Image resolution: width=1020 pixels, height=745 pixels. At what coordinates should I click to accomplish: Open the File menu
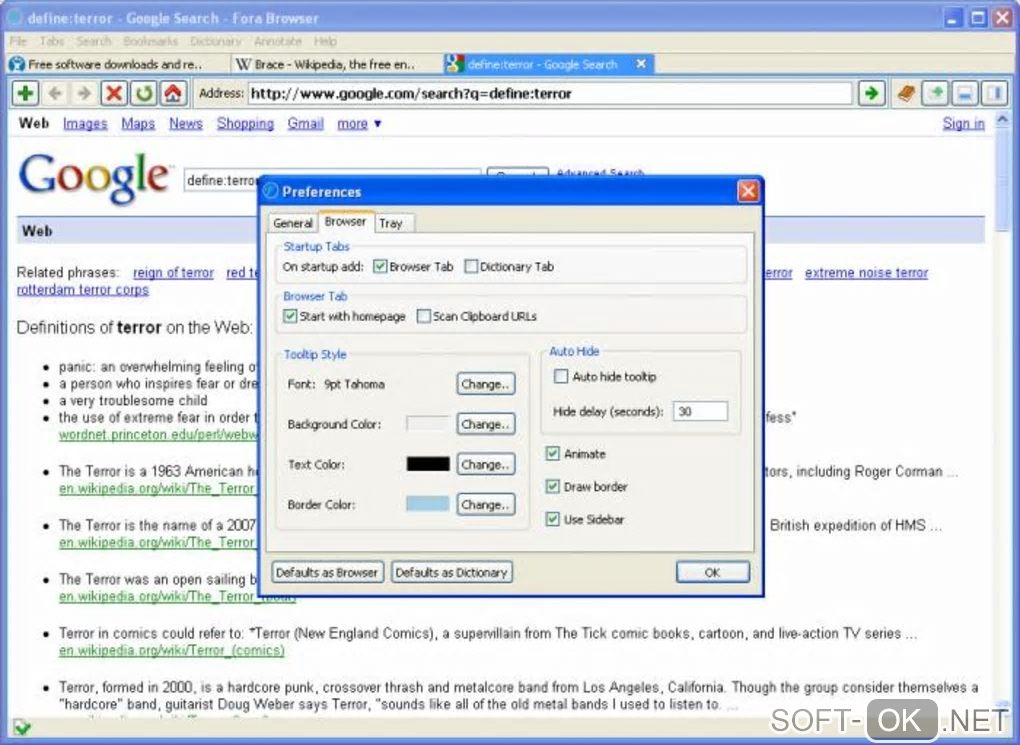(x=18, y=41)
